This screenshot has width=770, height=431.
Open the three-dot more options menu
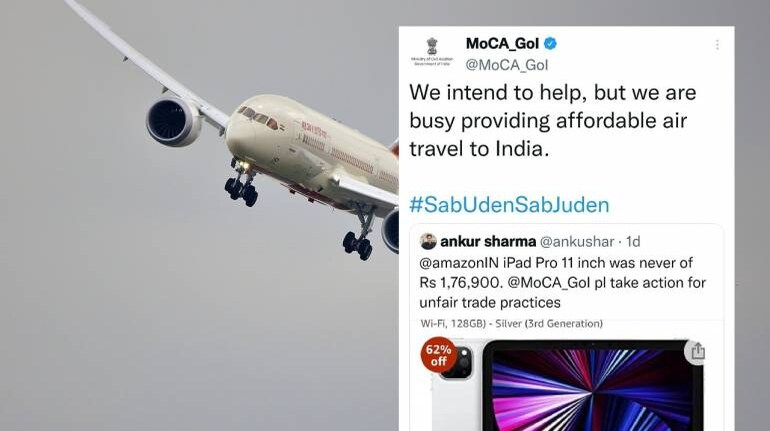[717, 45]
